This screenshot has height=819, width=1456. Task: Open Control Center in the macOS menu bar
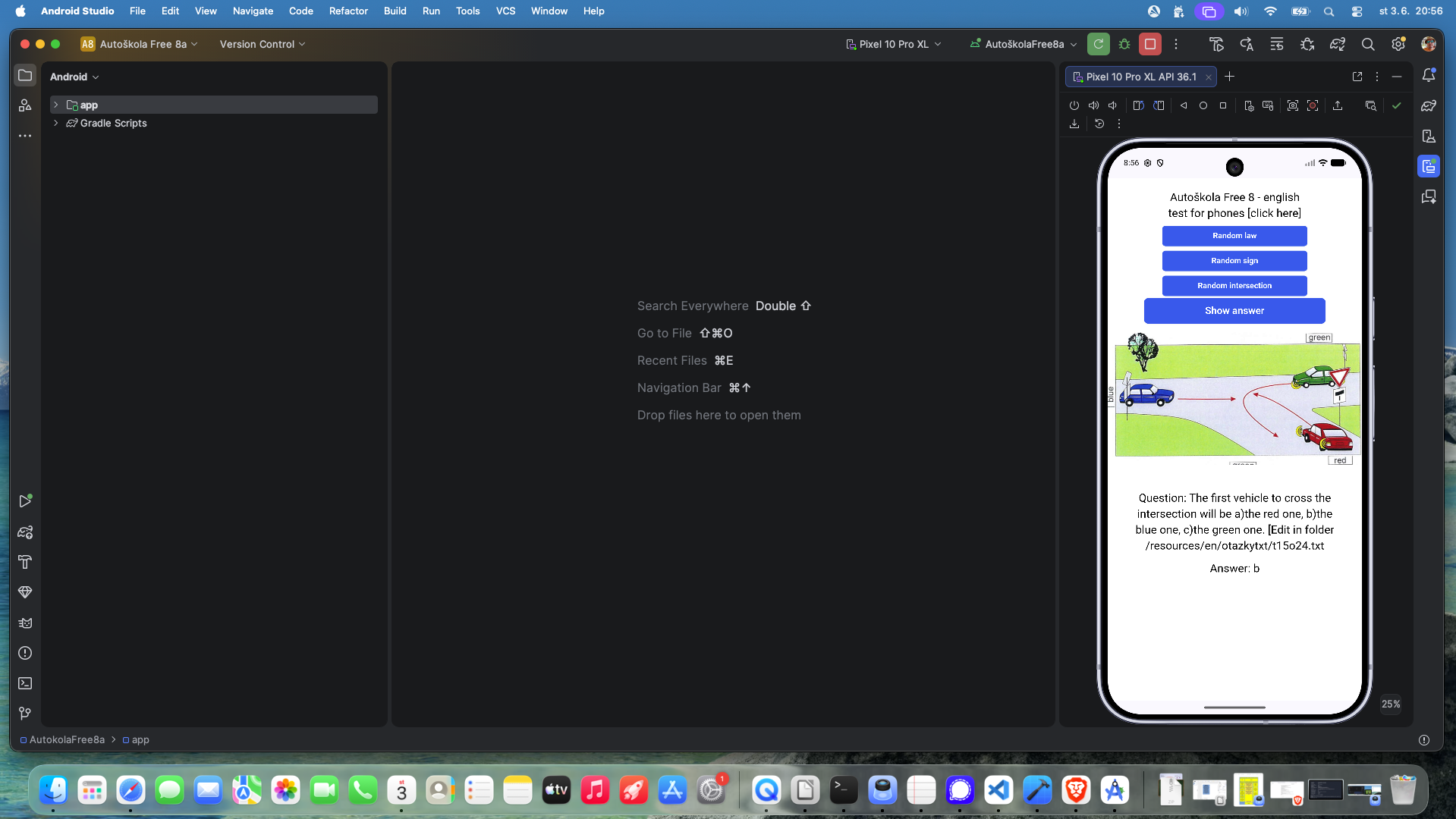[x=1357, y=11]
